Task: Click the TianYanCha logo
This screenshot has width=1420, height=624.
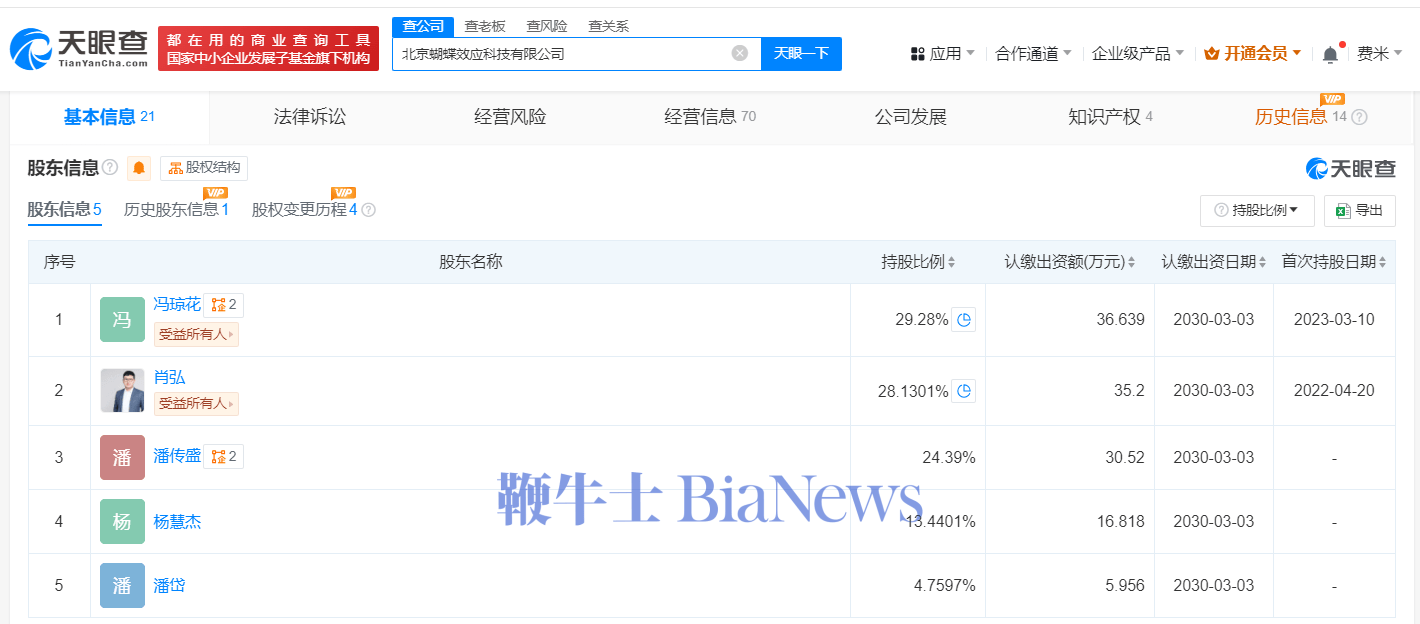Action: click(79, 49)
